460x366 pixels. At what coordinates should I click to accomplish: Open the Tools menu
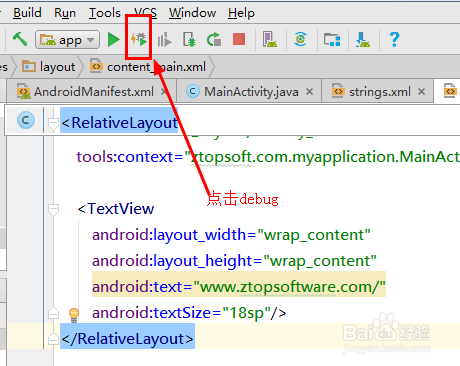[x=105, y=13]
